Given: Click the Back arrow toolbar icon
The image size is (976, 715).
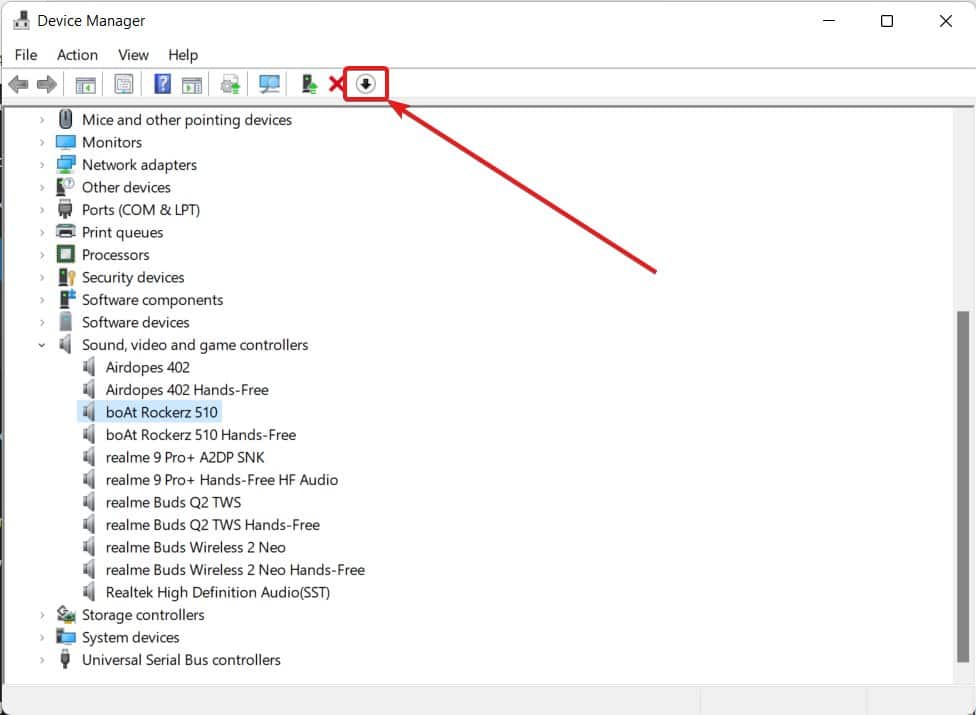Looking at the screenshot, I should click(18, 85).
